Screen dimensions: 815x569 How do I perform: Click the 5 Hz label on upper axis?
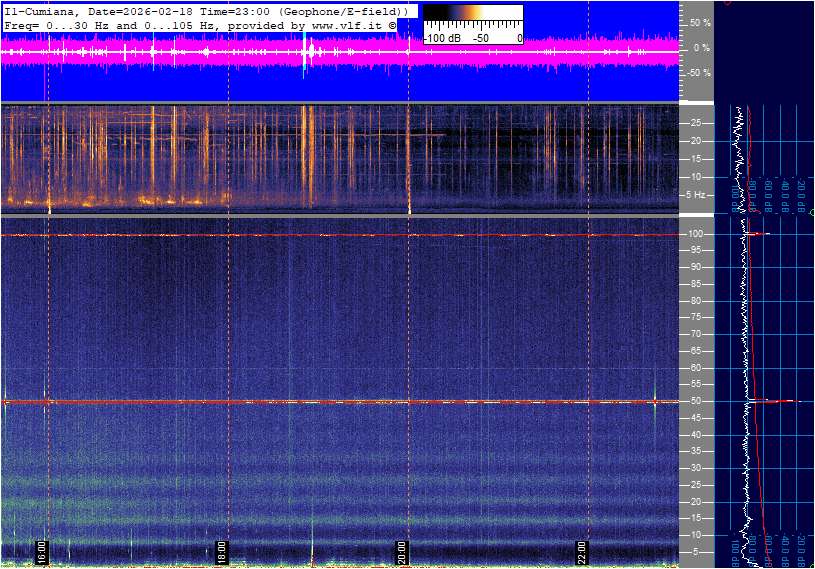(698, 195)
